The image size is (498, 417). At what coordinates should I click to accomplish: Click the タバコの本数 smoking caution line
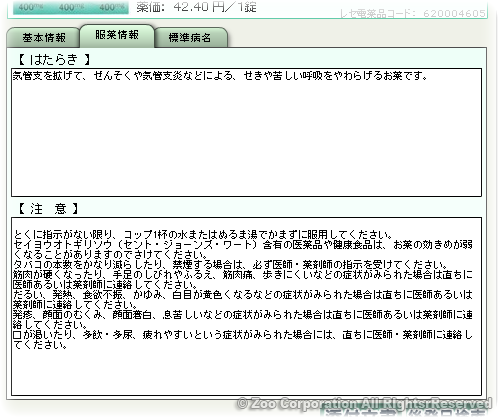pos(231,265)
